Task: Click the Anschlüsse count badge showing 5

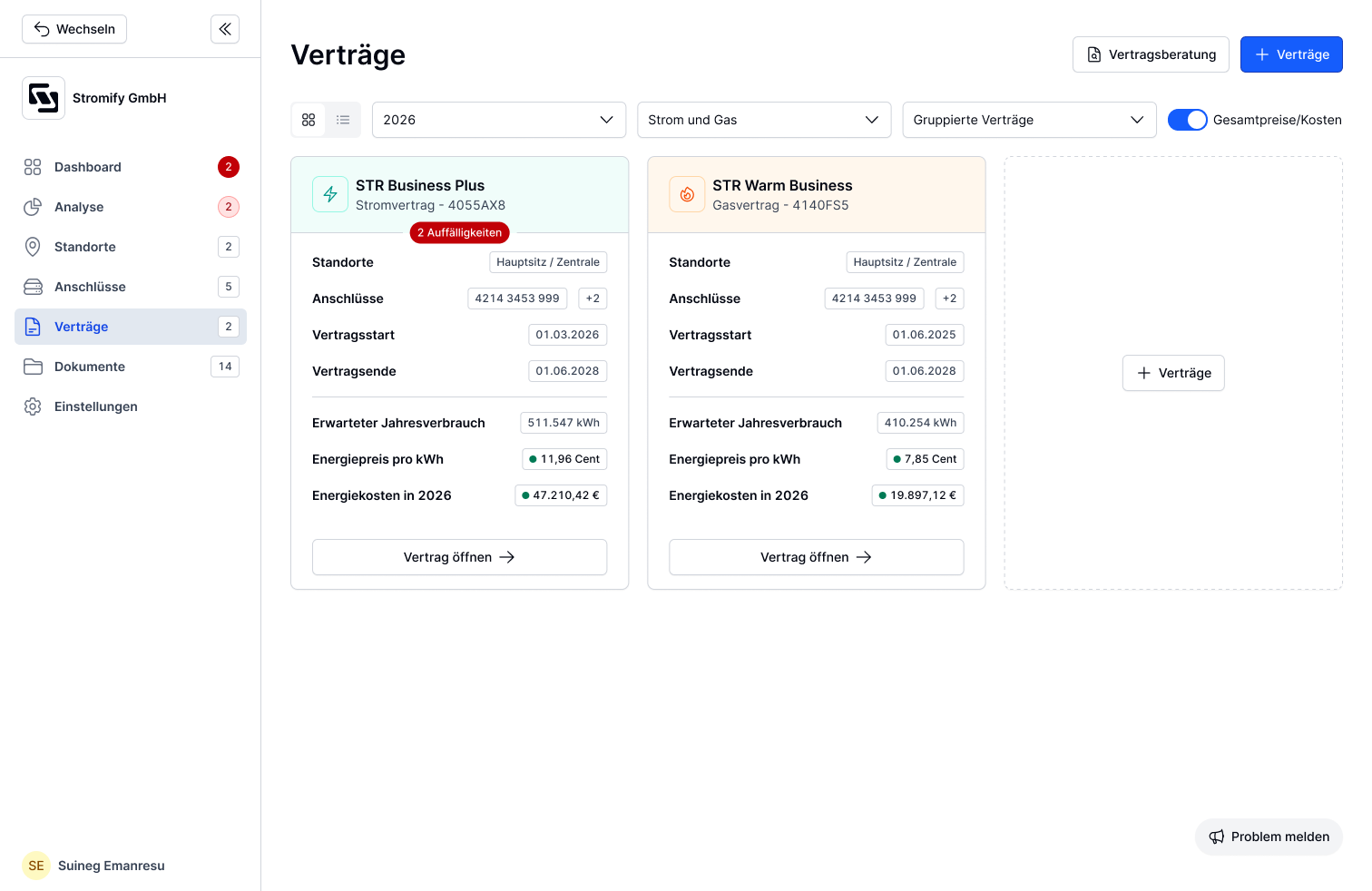Action: pyautogui.click(x=229, y=287)
